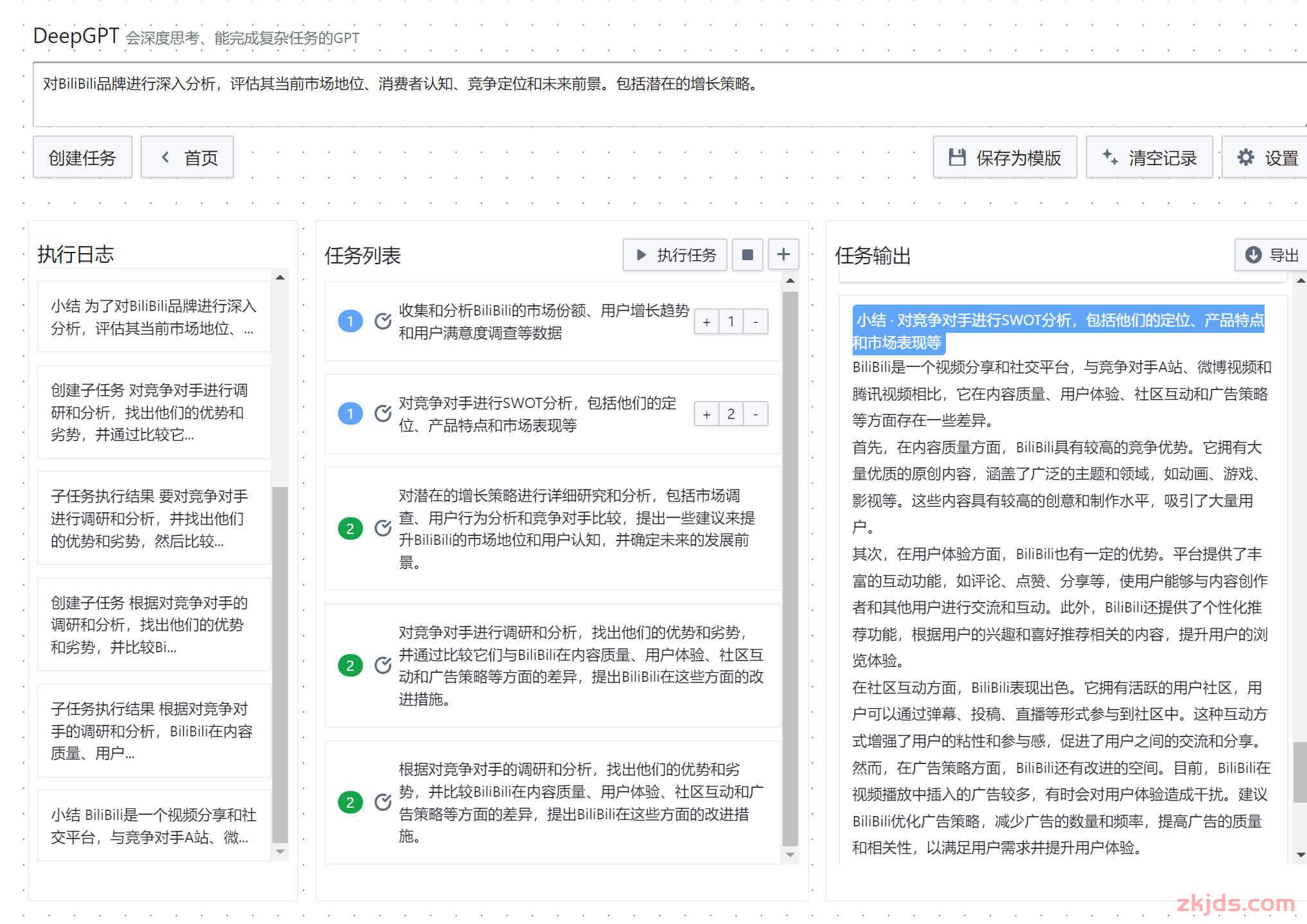The width and height of the screenshot is (1307, 924).
Task: Click the gear icon on 设置
Action: pos(1246,157)
